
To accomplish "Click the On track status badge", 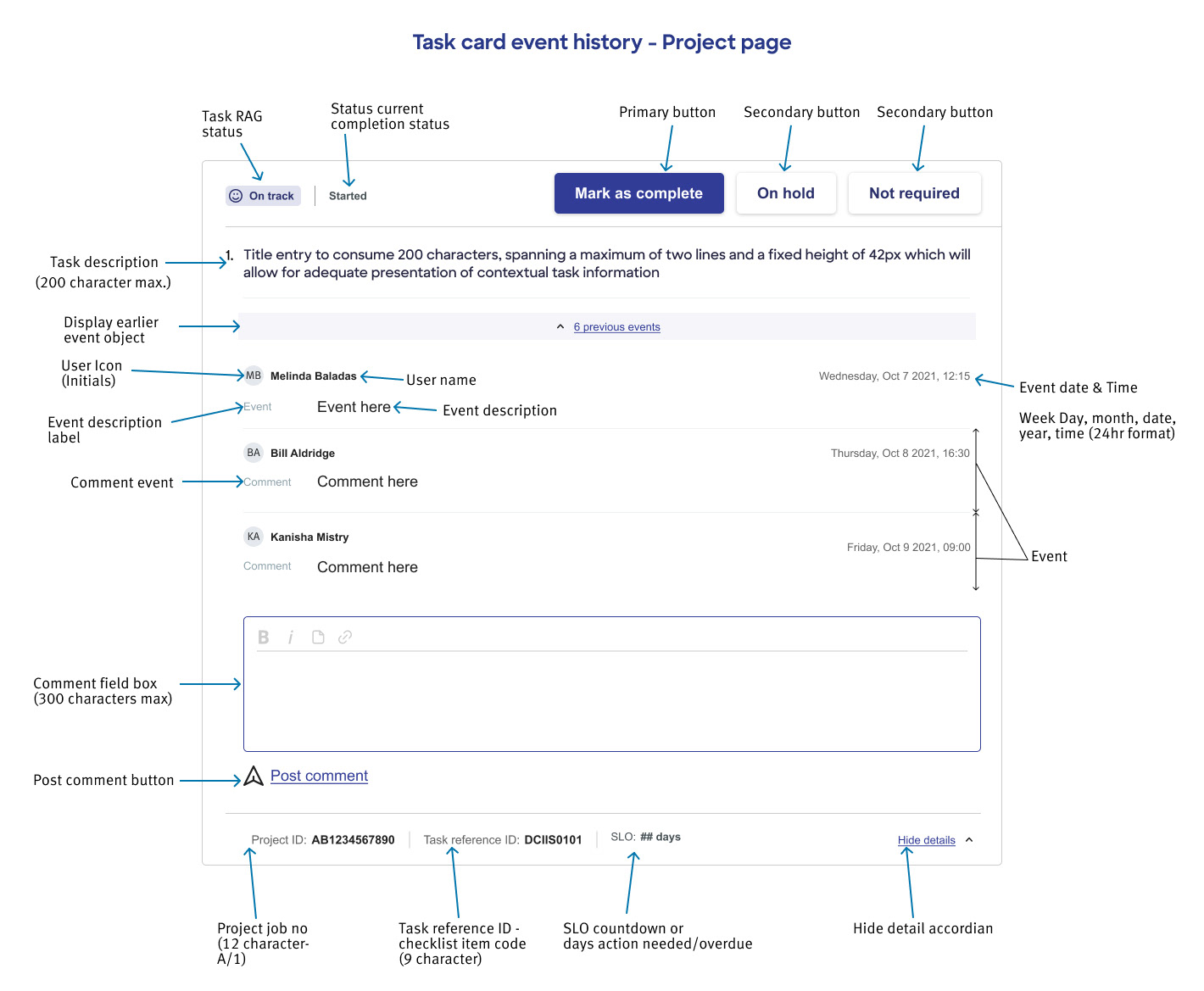I will click(x=263, y=196).
